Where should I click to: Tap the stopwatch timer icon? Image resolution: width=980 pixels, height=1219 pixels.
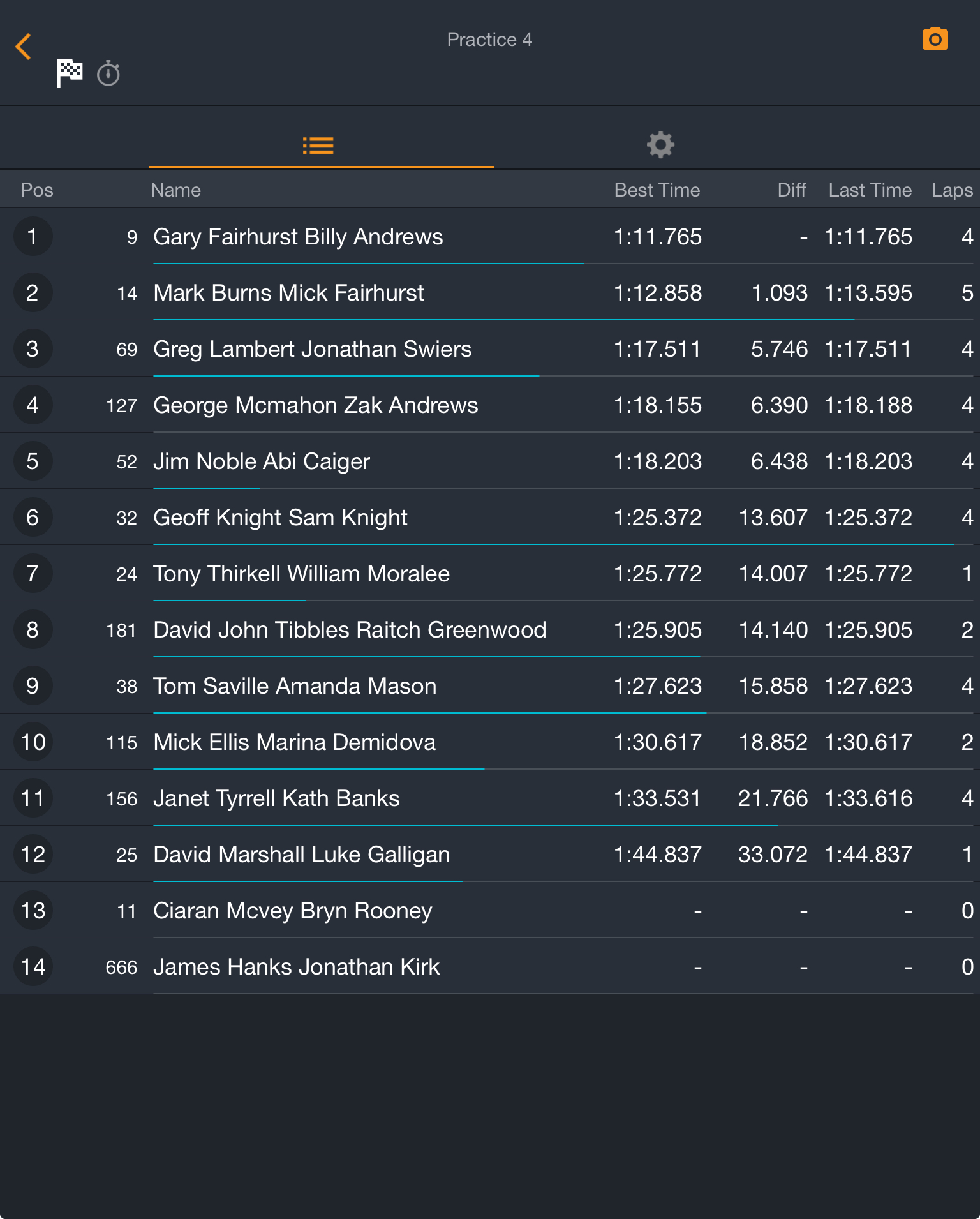[108, 73]
